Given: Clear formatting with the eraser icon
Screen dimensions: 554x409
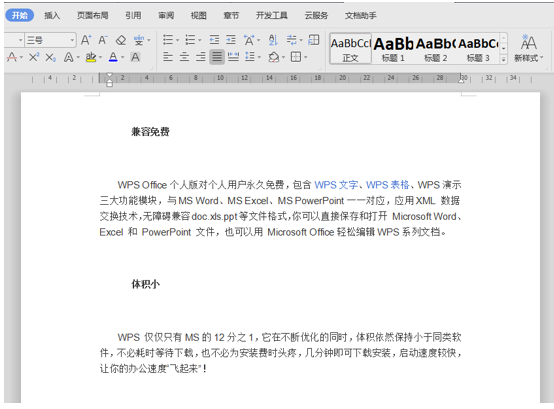Looking at the screenshot, I should point(121,40).
